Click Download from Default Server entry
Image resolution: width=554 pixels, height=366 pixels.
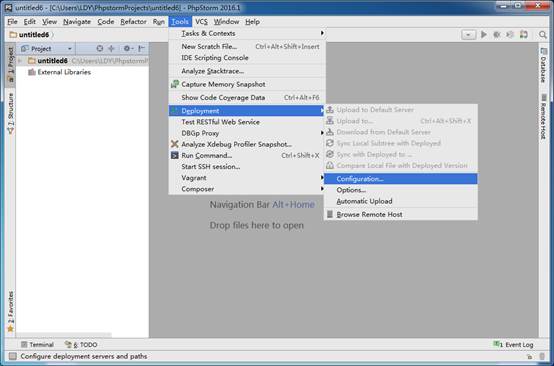click(401, 132)
